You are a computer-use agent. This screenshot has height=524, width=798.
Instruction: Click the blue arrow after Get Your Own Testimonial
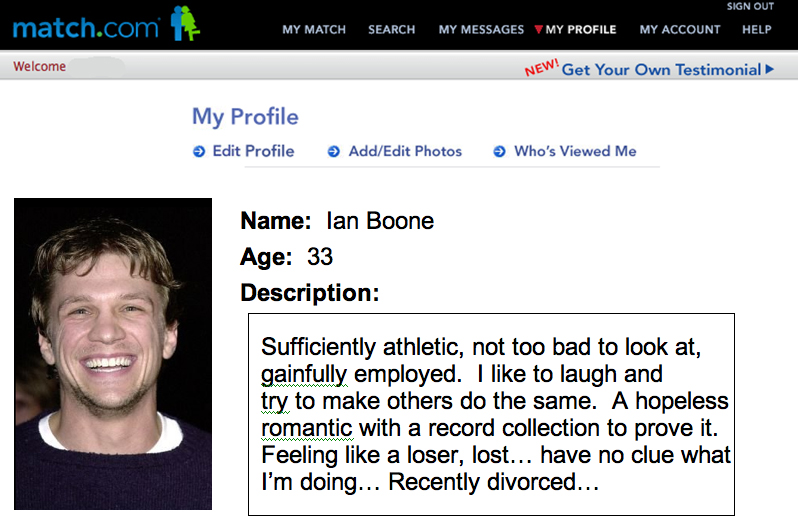click(x=770, y=69)
